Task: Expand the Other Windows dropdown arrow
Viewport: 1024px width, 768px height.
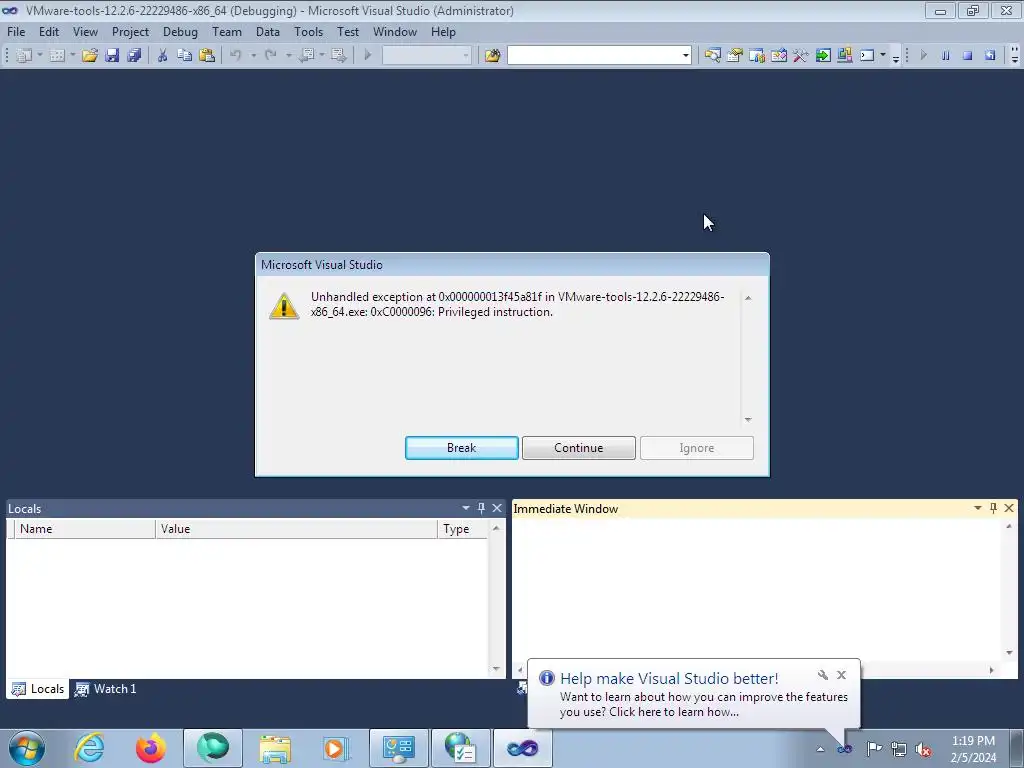Action: click(x=882, y=56)
